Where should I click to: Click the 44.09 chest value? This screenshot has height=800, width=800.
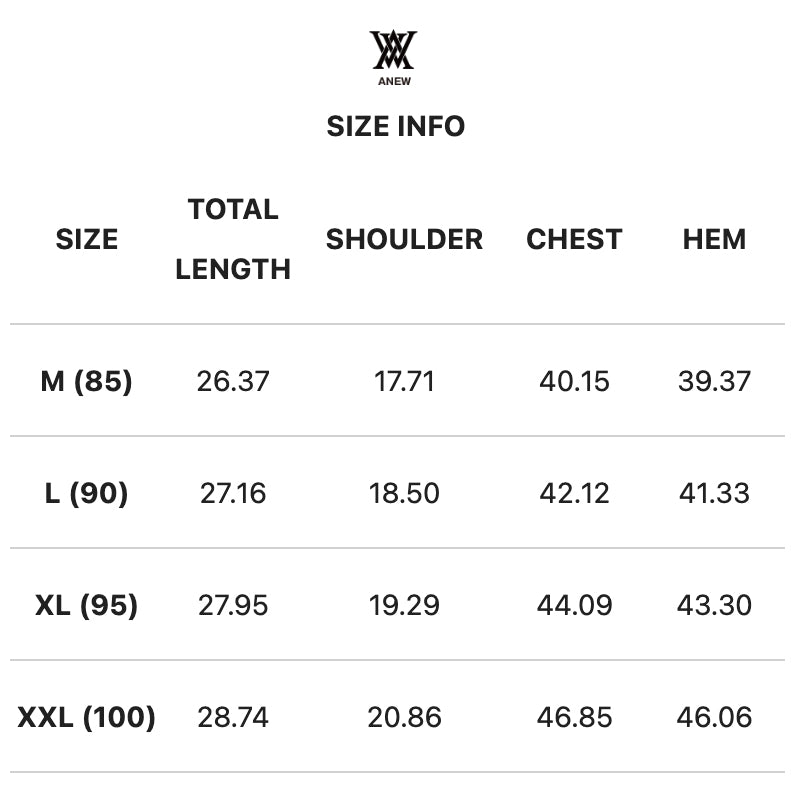(574, 605)
